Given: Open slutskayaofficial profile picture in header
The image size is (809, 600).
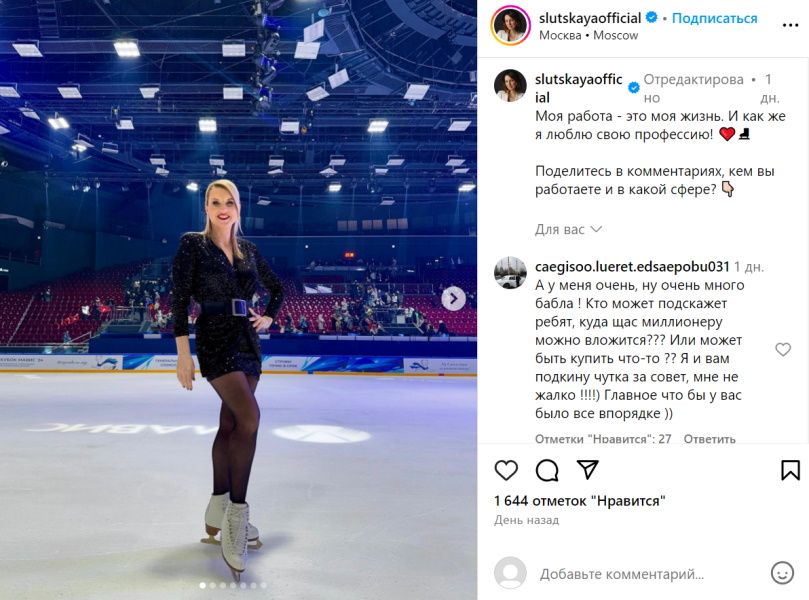Looking at the screenshot, I should [x=511, y=25].
